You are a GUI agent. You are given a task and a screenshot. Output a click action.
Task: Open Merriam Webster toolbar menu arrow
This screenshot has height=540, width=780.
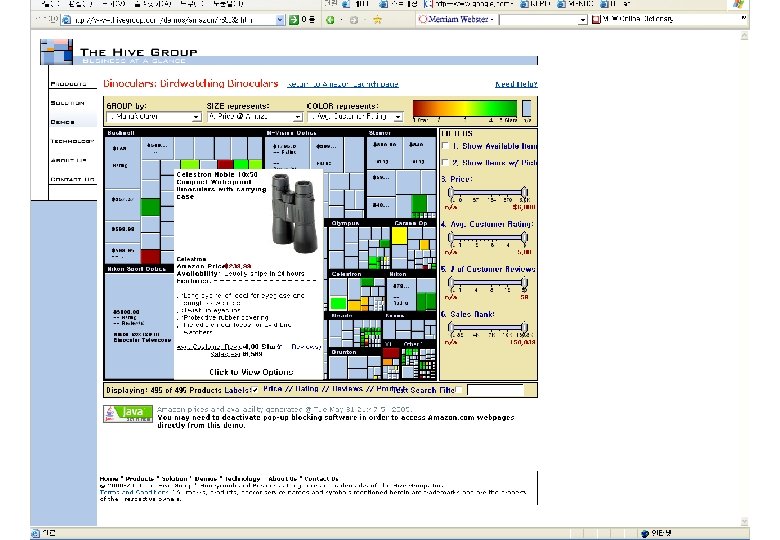click(491, 20)
